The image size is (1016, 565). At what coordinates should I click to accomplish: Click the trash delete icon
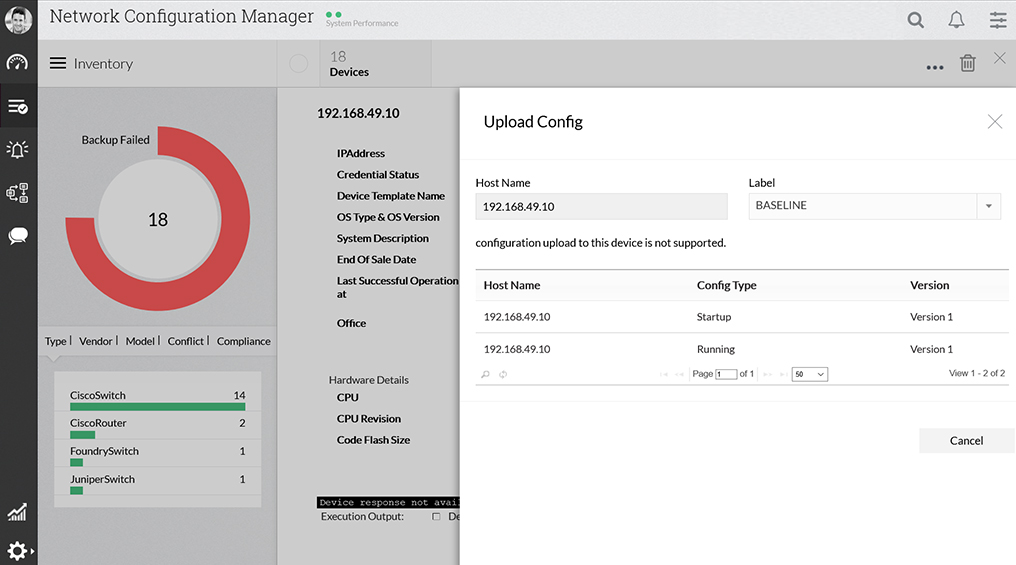[x=967, y=64]
